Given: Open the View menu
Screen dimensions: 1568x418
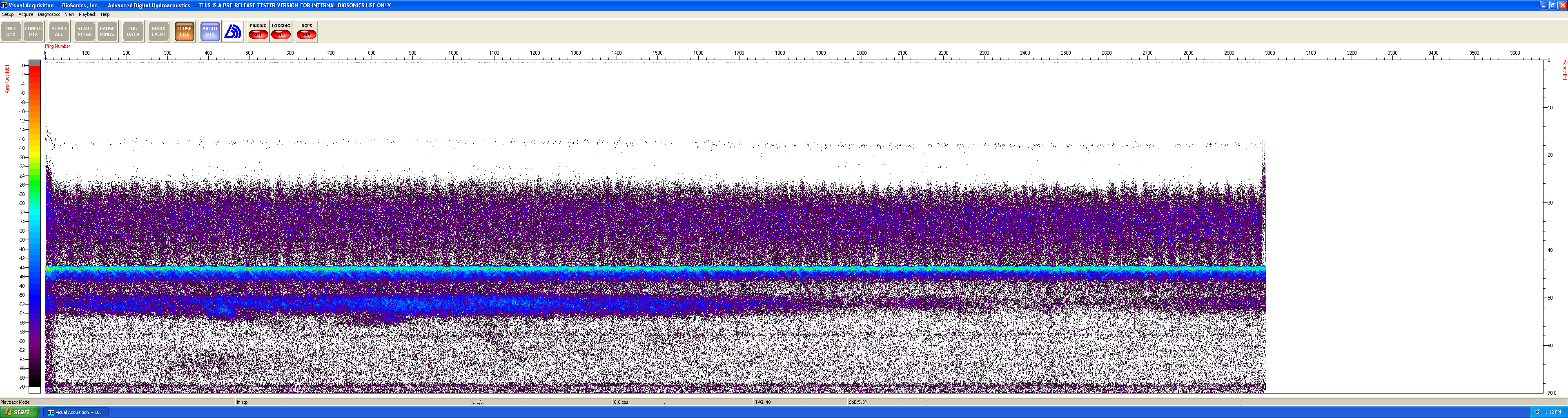Looking at the screenshot, I should 69,14.
